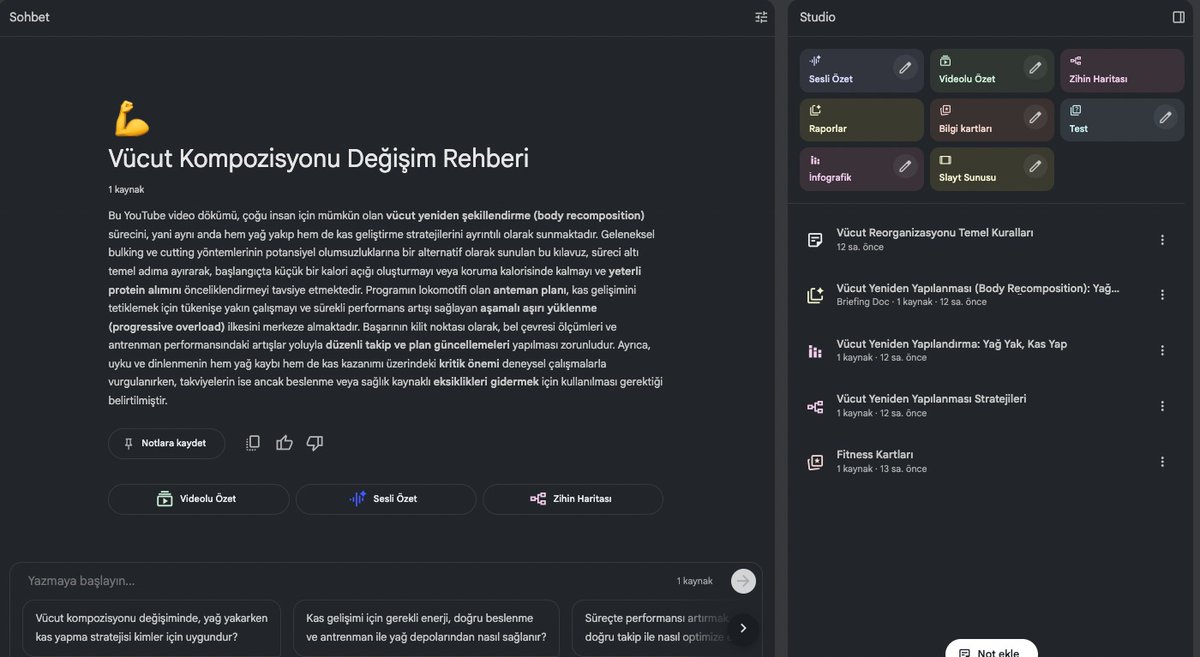Open options for Yağ Yak, Kas Yap
Viewport: 1200px width, 657px height.
tap(1162, 351)
